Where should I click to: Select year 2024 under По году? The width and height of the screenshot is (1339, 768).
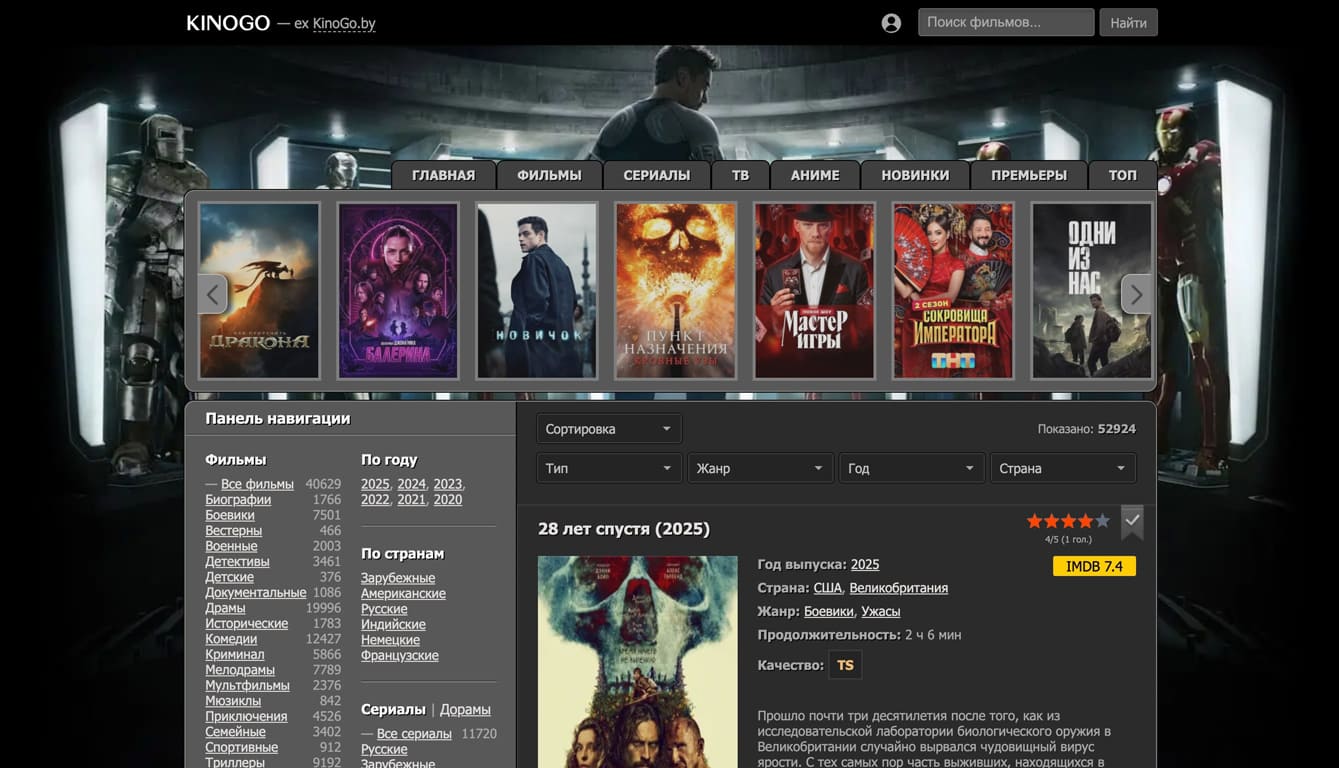[x=411, y=484]
